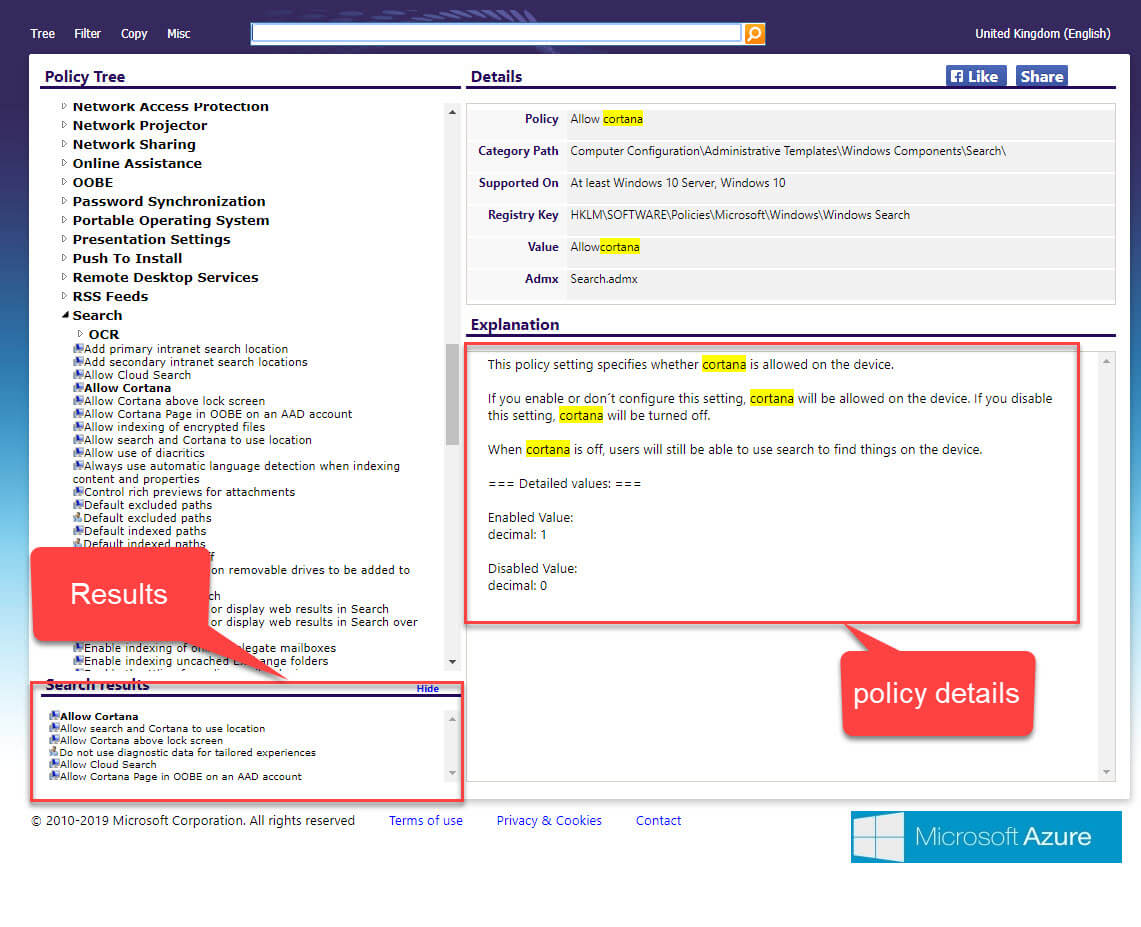Expand the Remote Desktop Services node
Screen dimensions: 1141x927
click(x=64, y=277)
